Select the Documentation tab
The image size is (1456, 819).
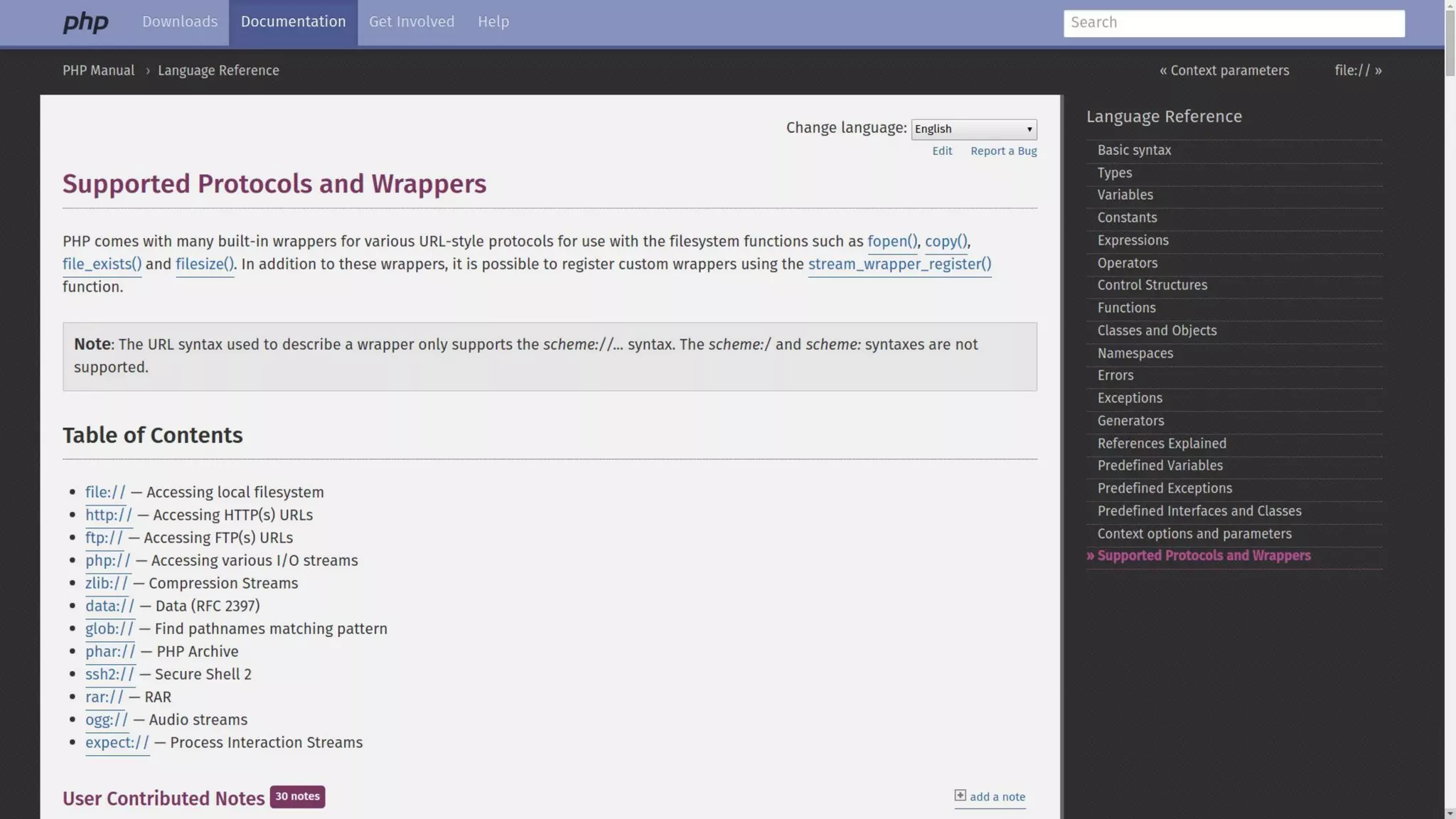pyautogui.click(x=293, y=22)
